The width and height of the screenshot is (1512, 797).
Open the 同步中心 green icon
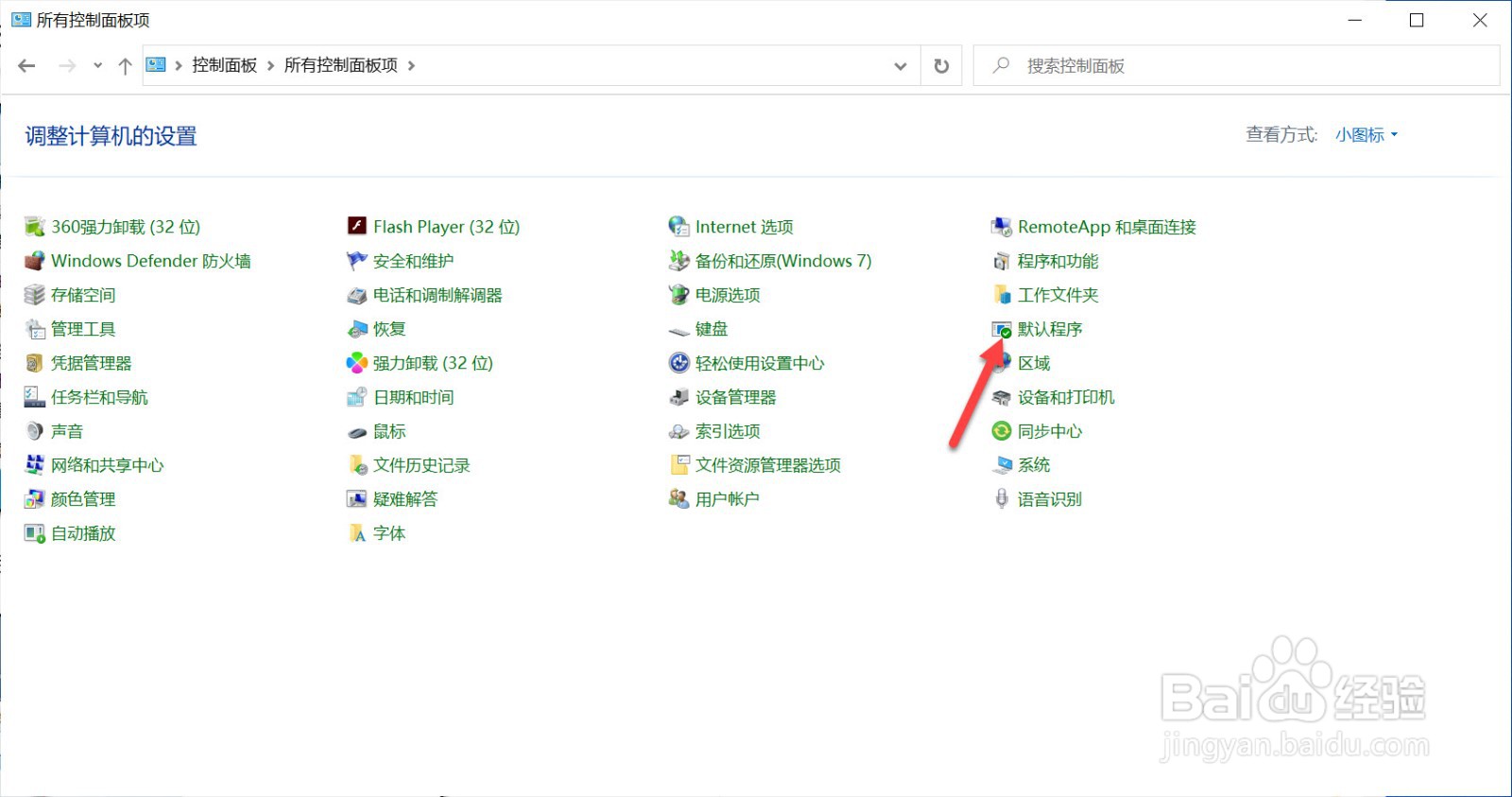click(1002, 431)
